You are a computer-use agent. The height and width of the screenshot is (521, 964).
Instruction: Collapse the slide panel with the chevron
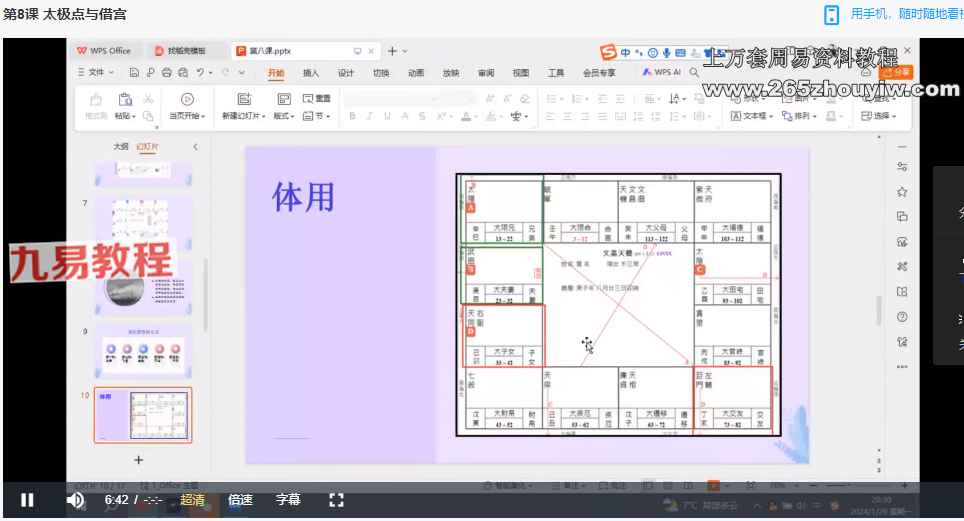[x=195, y=146]
